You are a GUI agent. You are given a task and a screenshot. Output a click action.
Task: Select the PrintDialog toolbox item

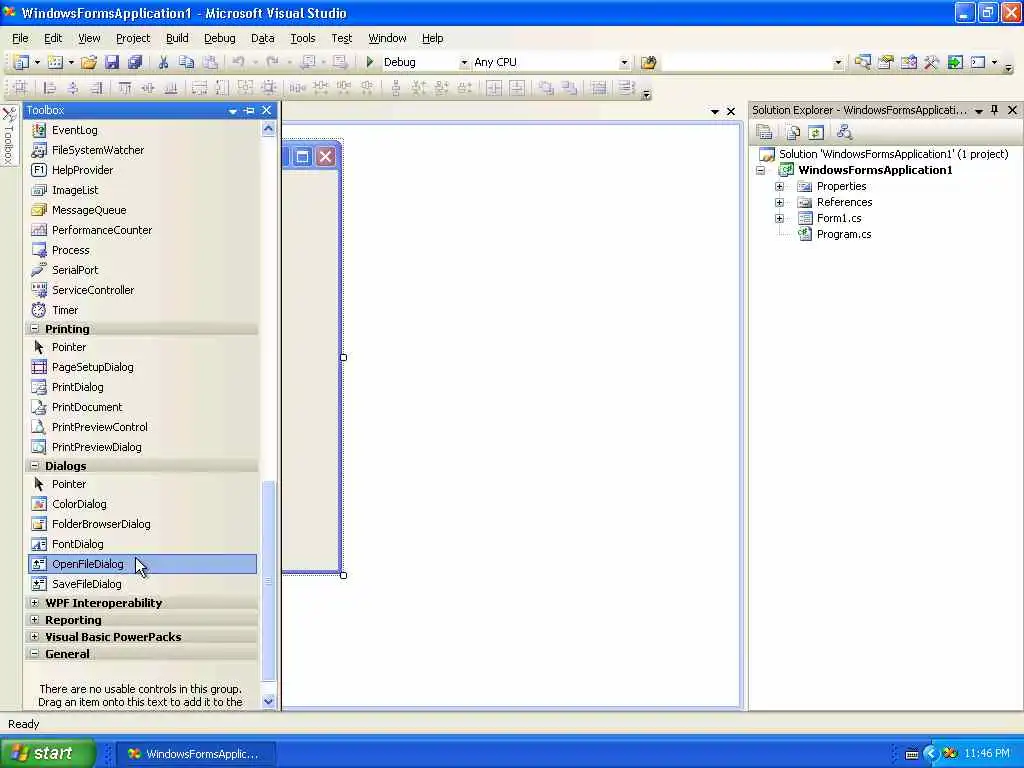[x=142, y=387]
